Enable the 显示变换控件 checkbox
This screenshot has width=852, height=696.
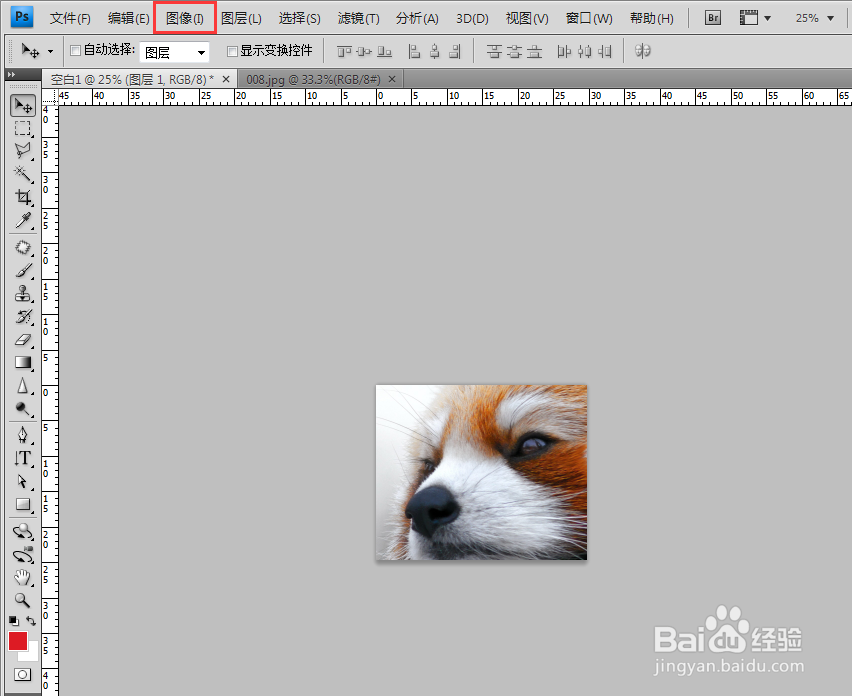click(232, 51)
